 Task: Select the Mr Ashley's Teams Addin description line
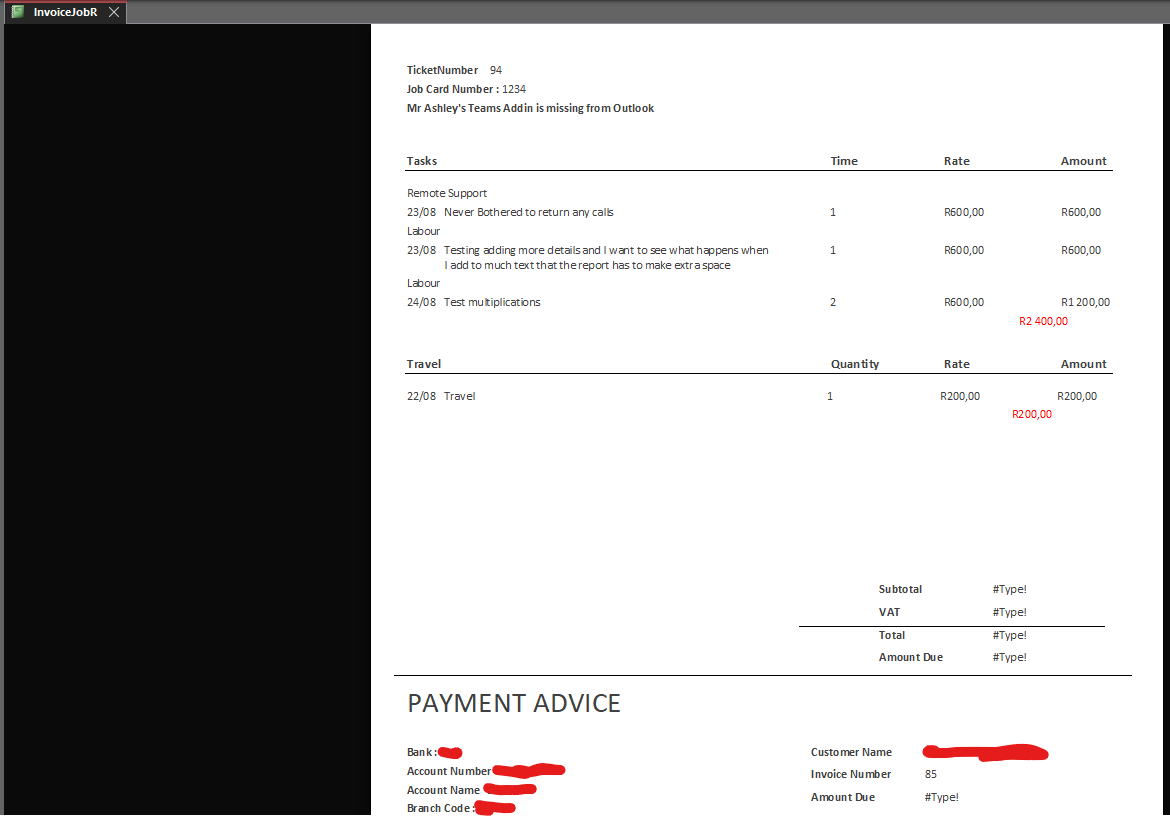tap(530, 108)
